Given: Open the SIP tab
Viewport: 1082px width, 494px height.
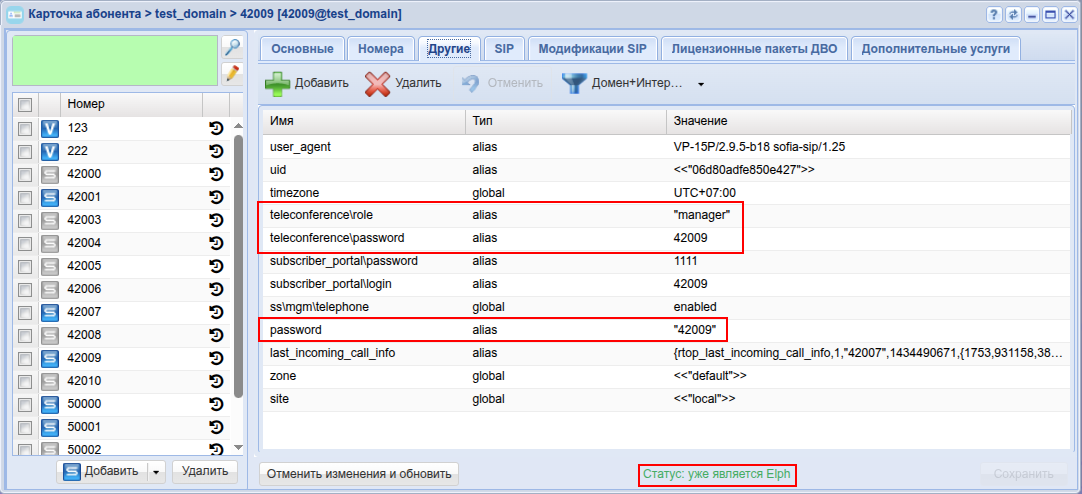Looking at the screenshot, I should click(x=504, y=49).
